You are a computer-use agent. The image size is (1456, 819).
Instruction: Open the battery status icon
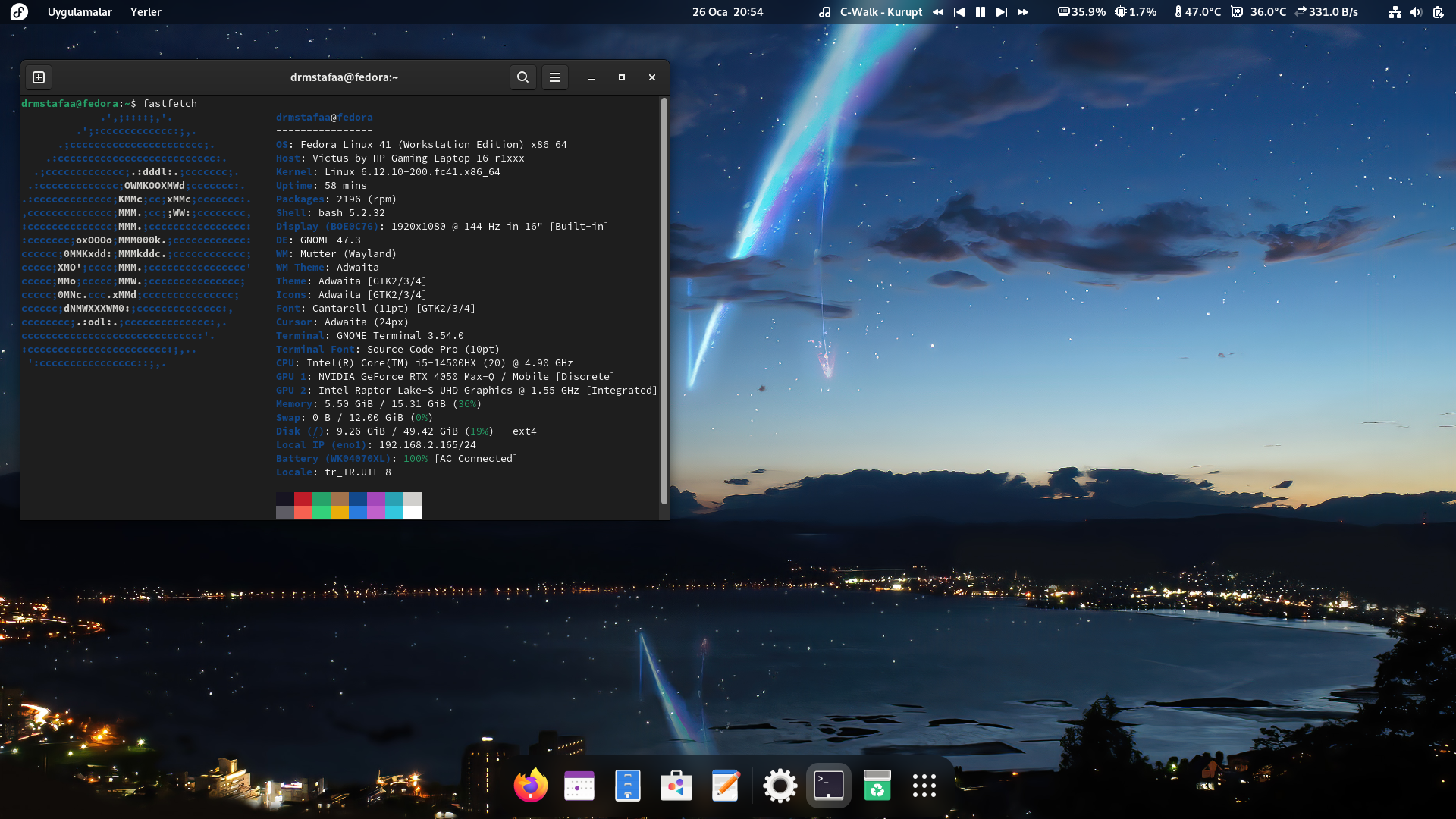point(1438,12)
